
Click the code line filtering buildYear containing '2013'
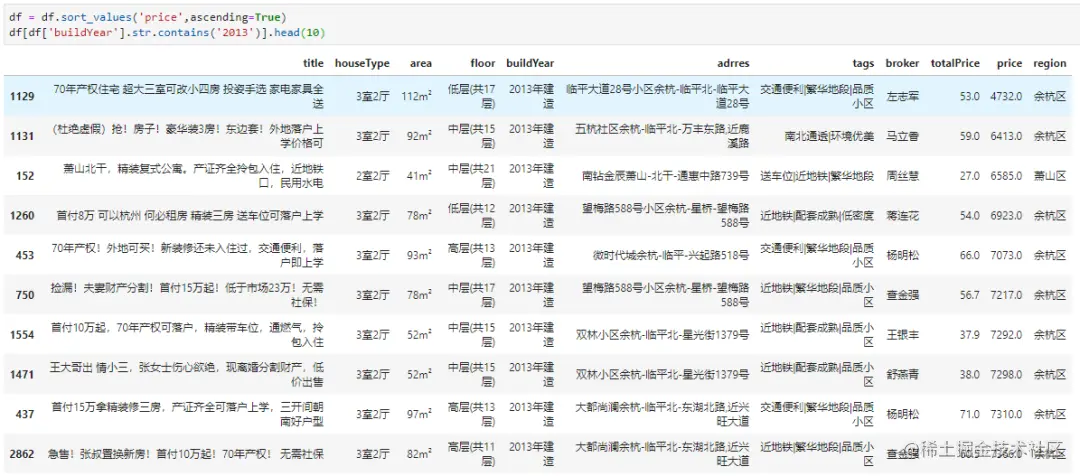[167, 32]
